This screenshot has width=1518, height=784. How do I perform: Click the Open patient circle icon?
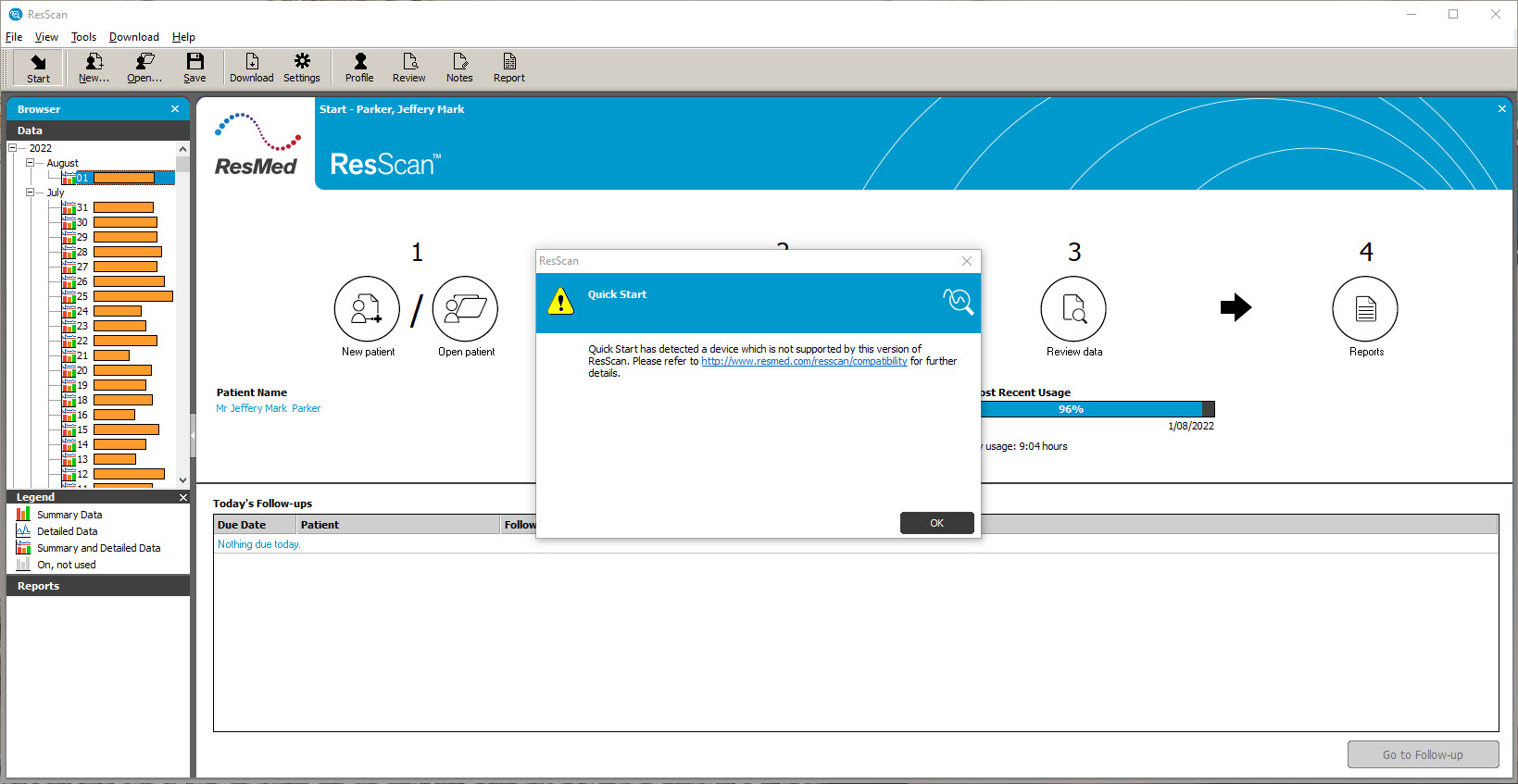465,308
